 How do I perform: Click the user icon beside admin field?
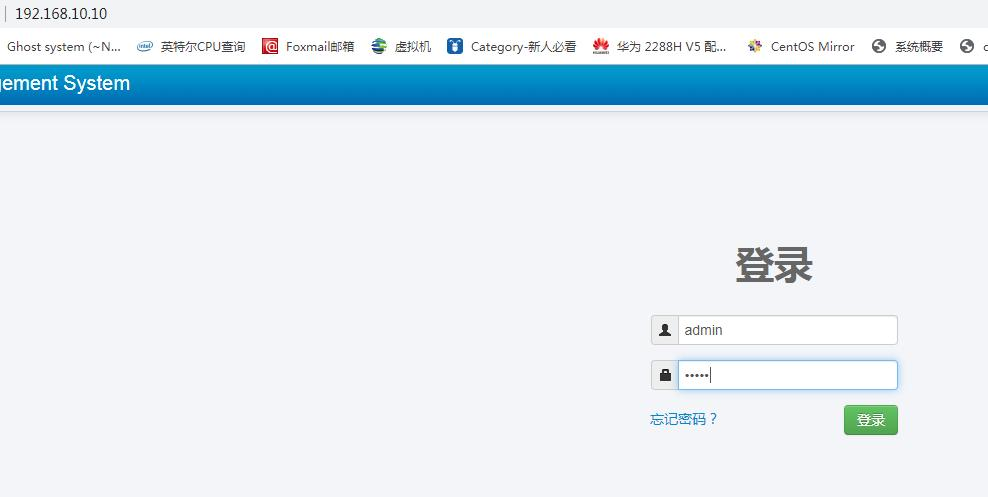coord(665,330)
